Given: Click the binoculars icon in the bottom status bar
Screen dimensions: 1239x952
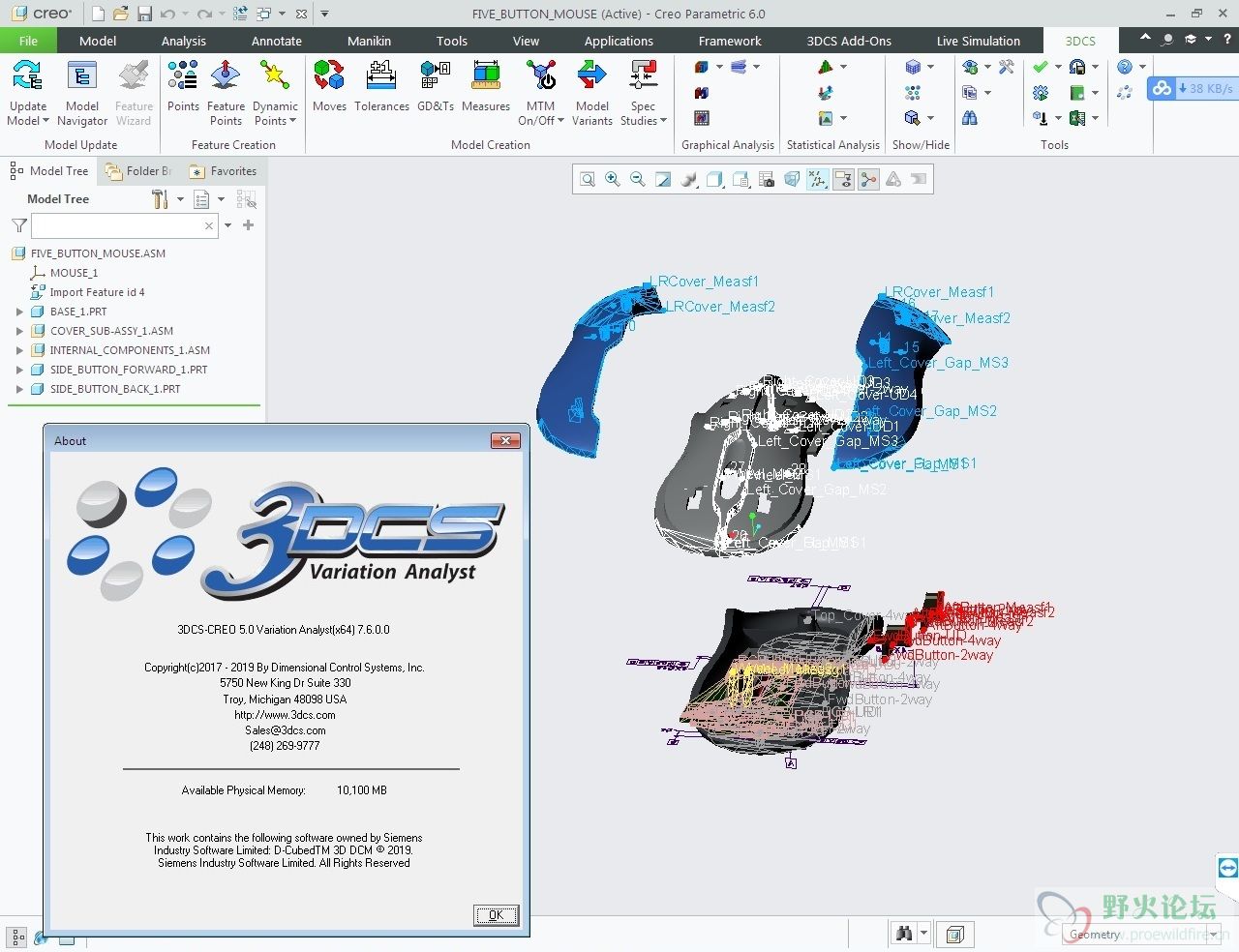Looking at the screenshot, I should 904,934.
